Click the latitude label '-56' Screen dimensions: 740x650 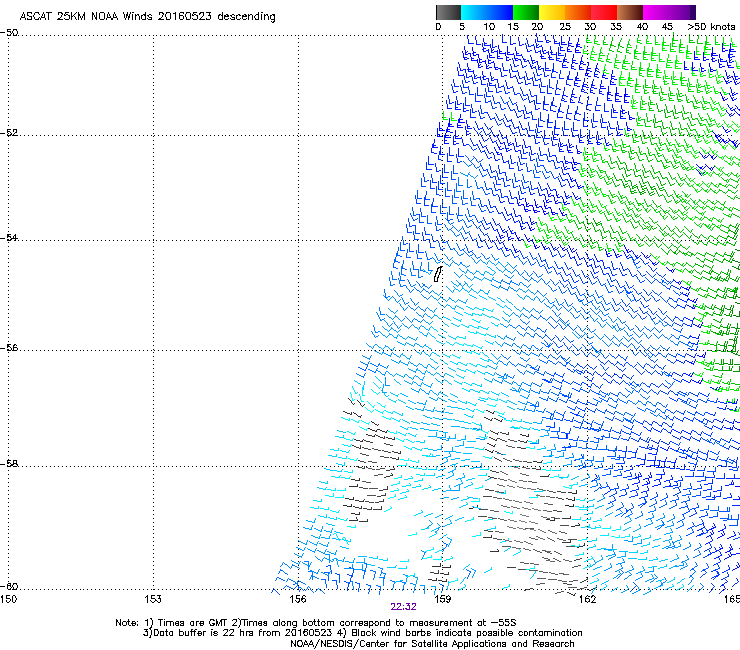pyautogui.click(x=9, y=347)
